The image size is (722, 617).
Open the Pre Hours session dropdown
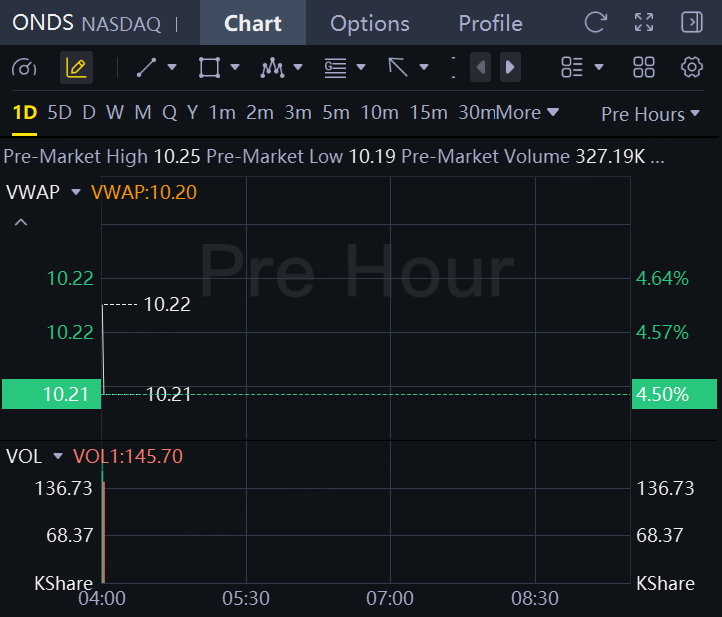[650, 114]
